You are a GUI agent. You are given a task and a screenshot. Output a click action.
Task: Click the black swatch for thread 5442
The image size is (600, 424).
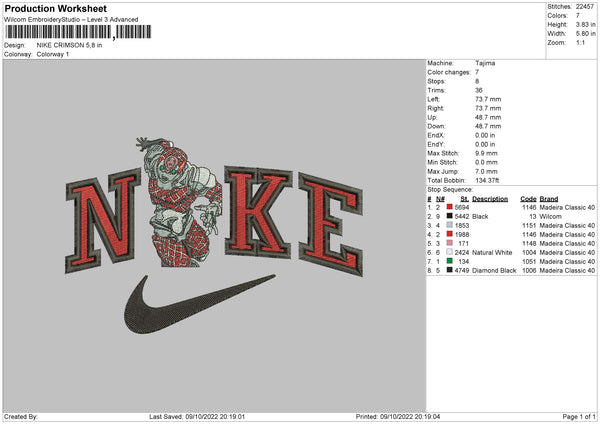tap(450, 216)
